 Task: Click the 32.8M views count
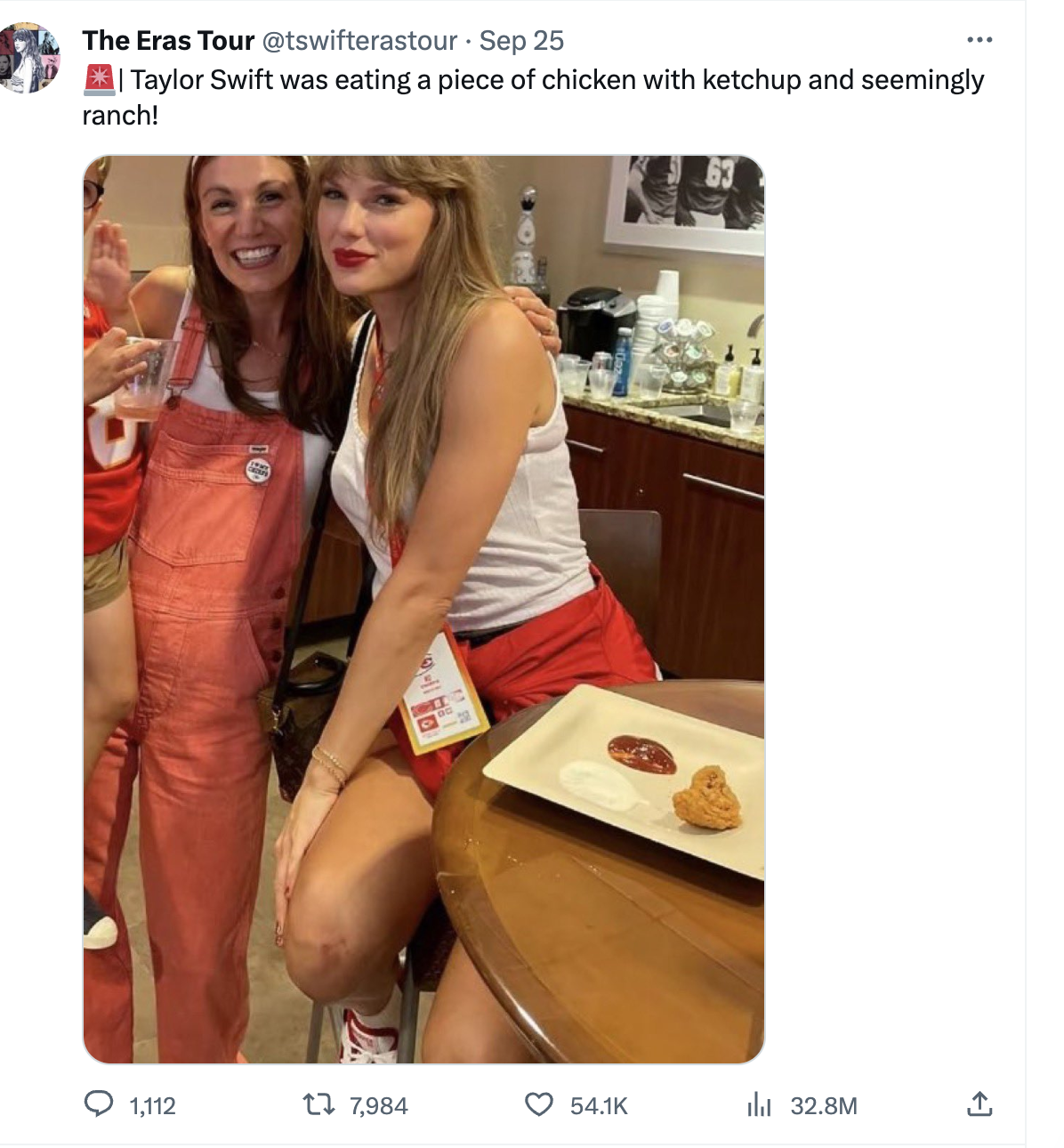click(824, 1106)
